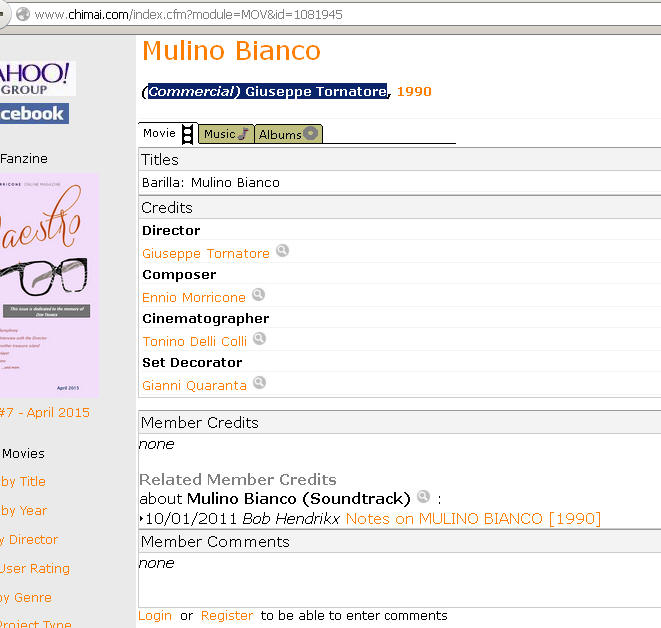Open the 1990 year link

414,91
